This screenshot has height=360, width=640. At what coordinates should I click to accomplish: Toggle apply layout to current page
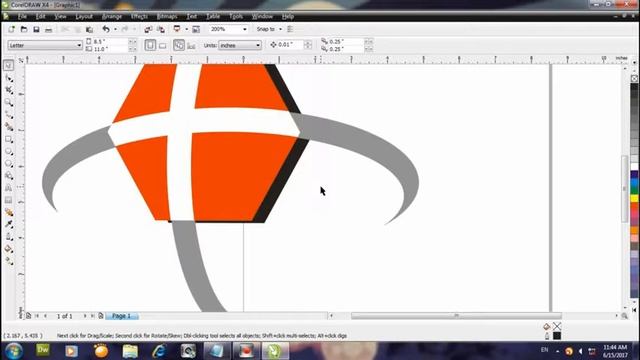191,45
